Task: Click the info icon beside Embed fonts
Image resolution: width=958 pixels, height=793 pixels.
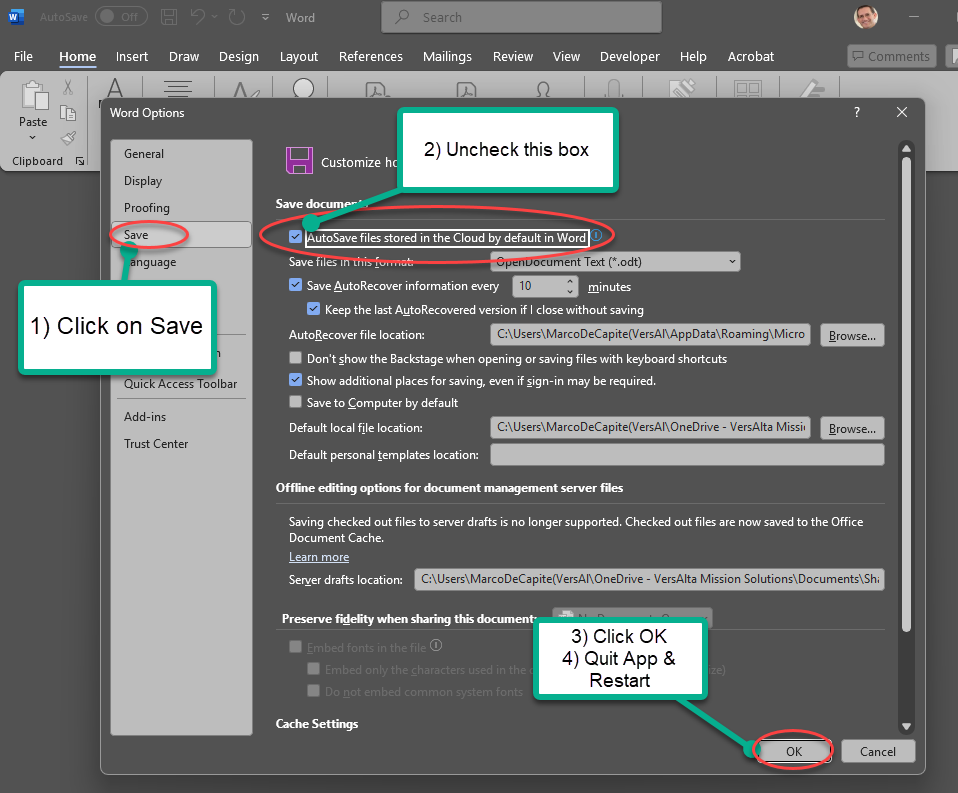Action: pyautogui.click(x=436, y=645)
